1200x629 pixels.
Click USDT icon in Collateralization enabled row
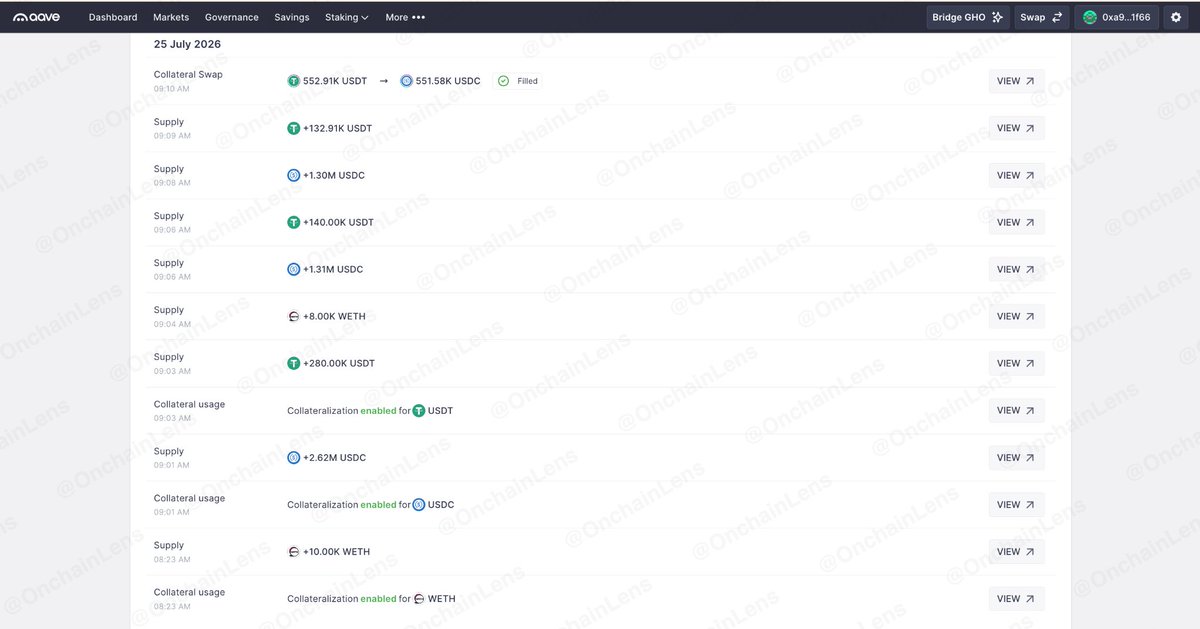point(419,410)
